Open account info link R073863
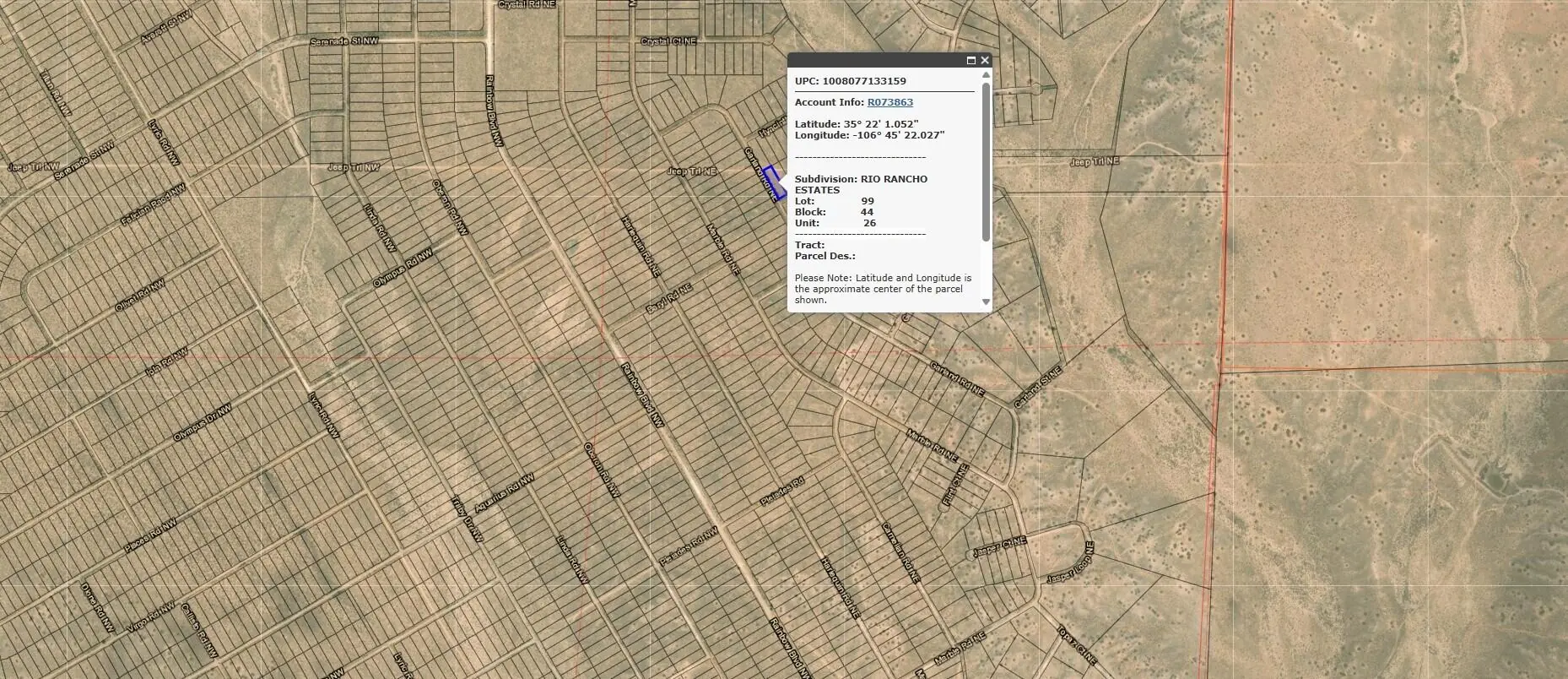The width and height of the screenshot is (1568, 679). (x=889, y=102)
